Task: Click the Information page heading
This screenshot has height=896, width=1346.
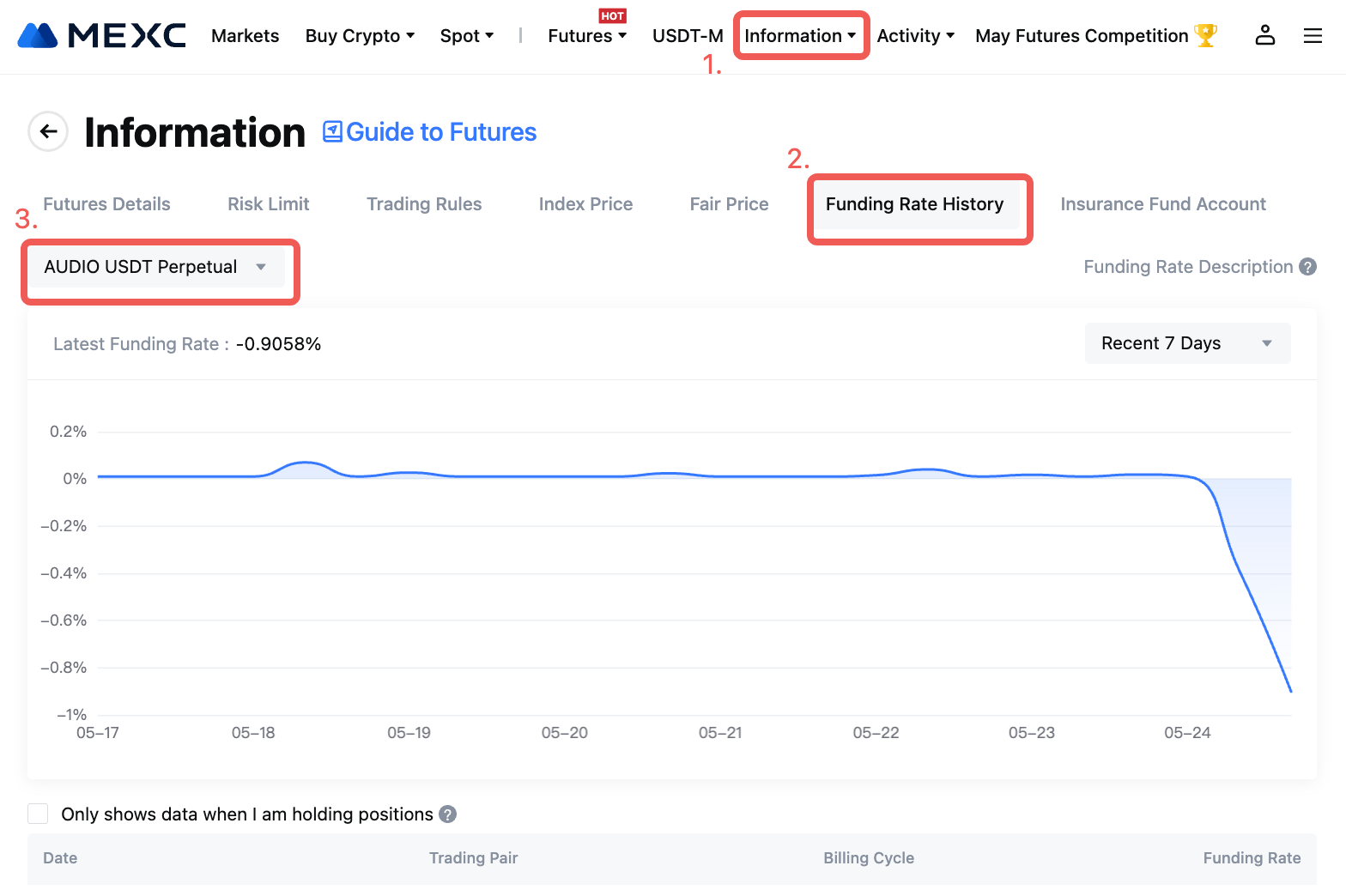Action: tap(195, 132)
